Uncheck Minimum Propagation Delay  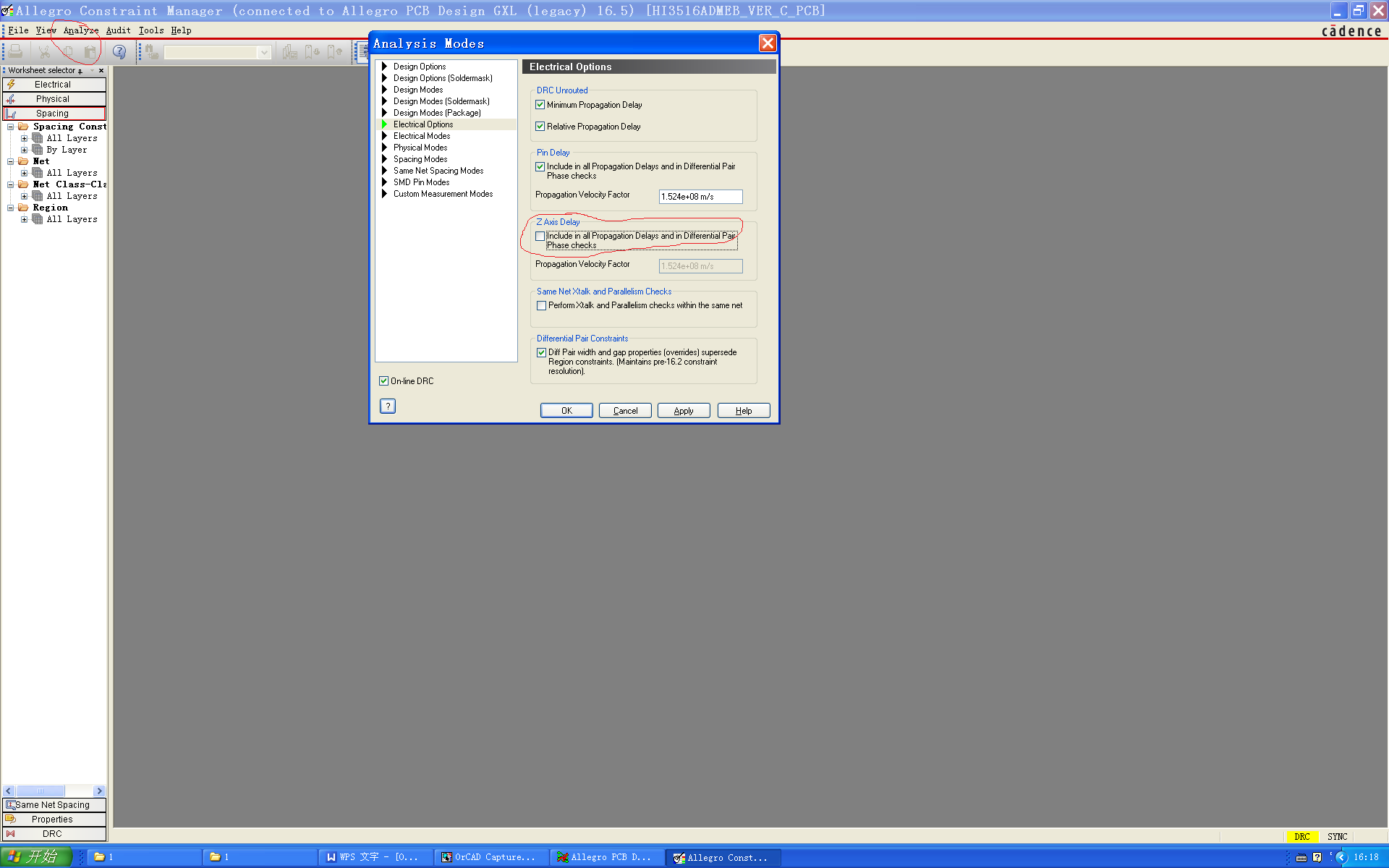click(x=540, y=105)
